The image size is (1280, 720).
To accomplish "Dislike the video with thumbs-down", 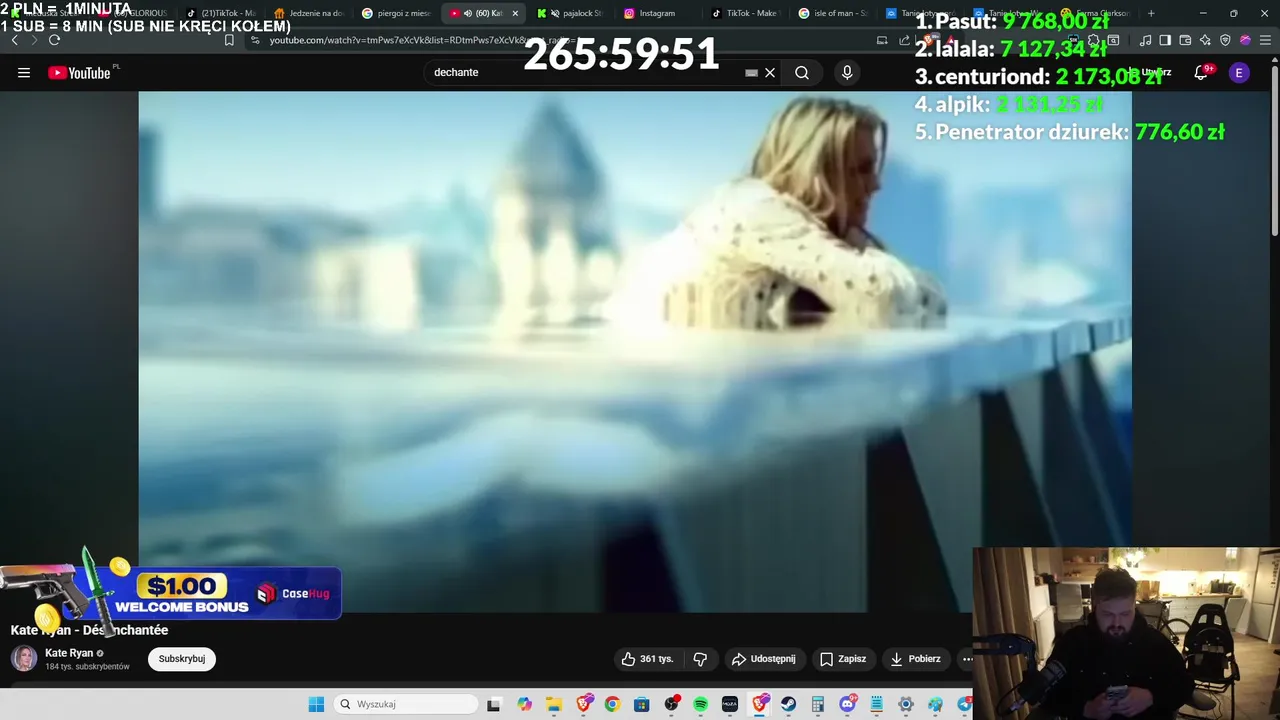I will (700, 659).
